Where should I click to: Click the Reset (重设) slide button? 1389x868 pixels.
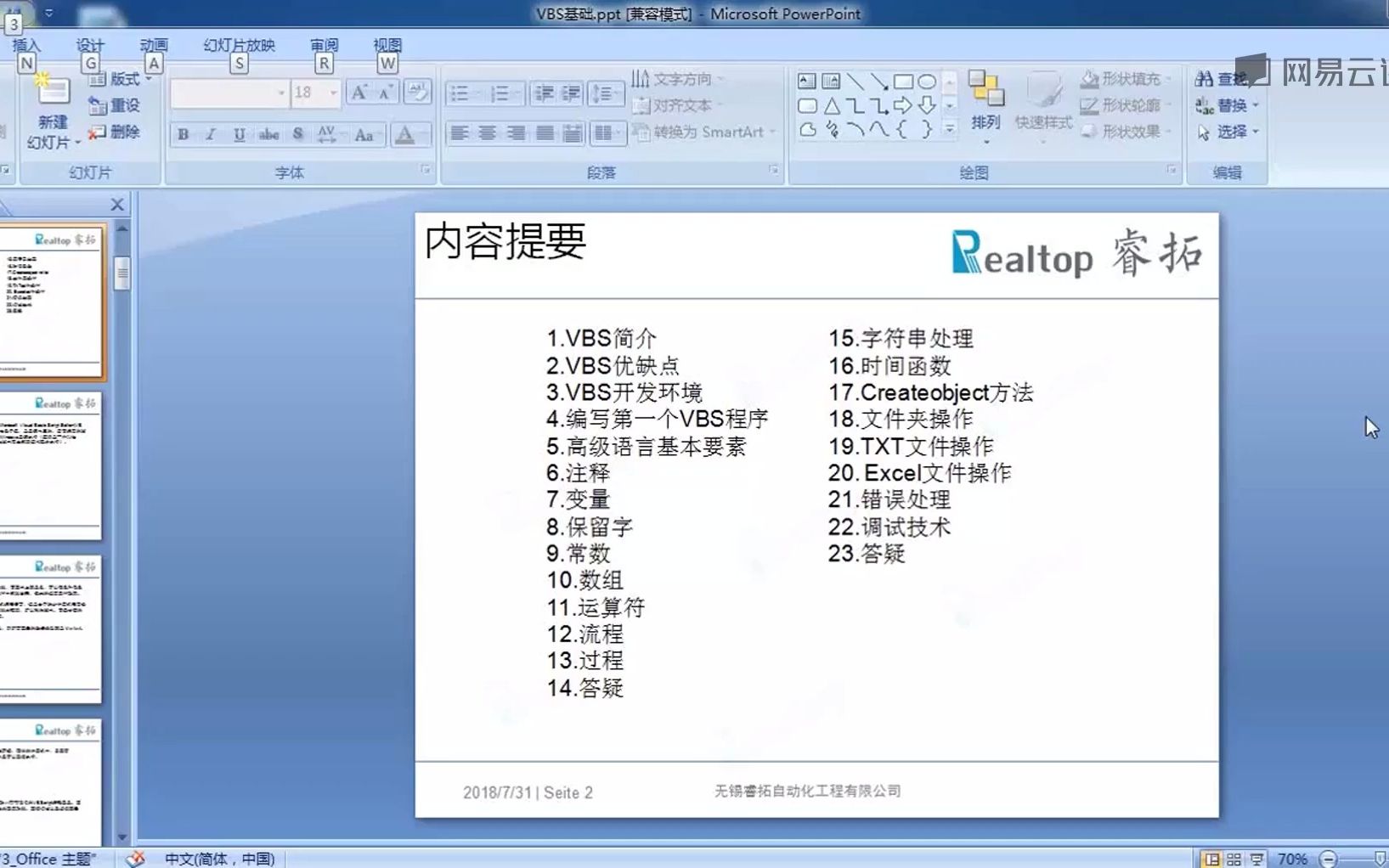pos(115,105)
